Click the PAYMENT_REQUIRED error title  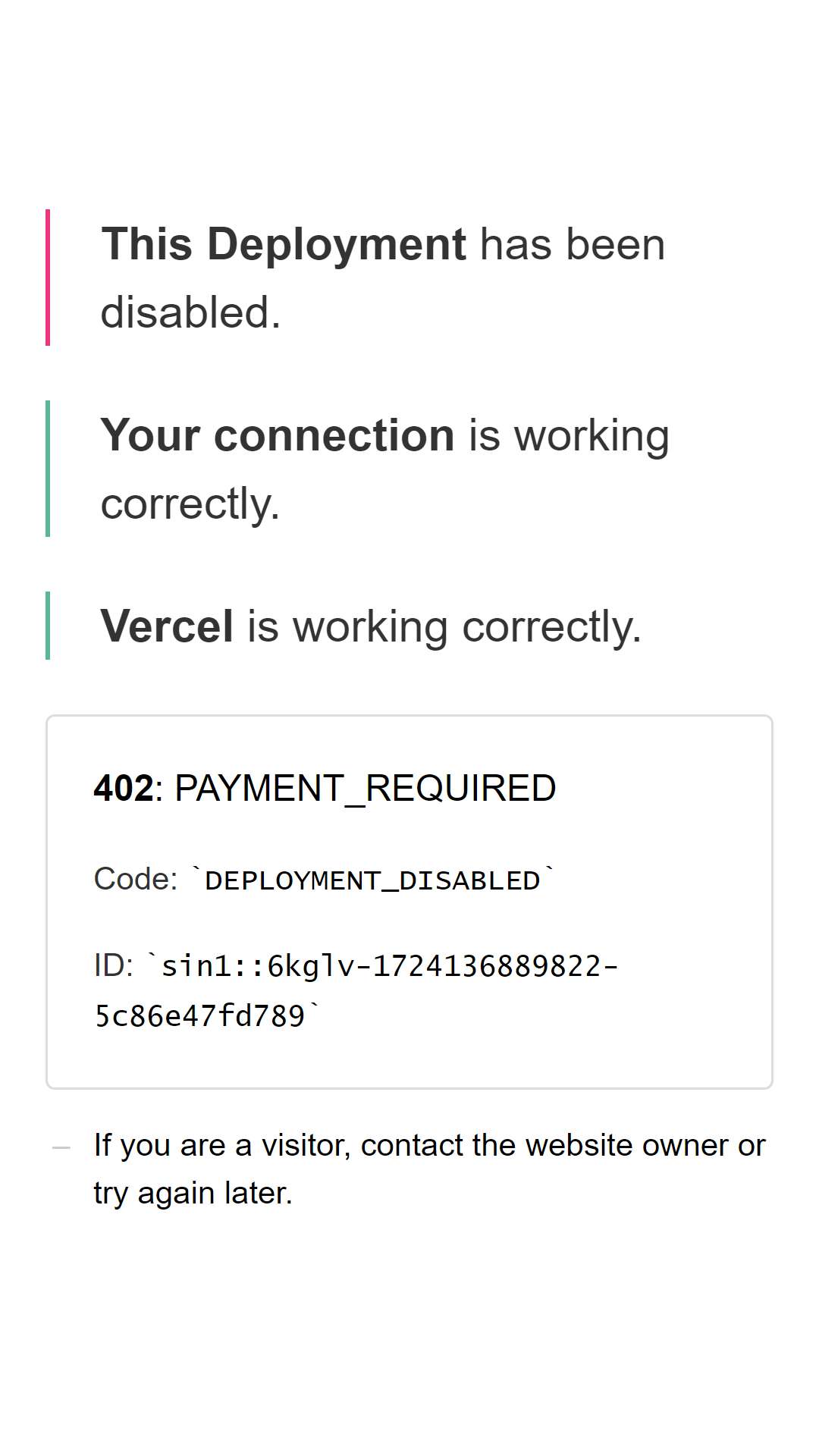coord(366,789)
